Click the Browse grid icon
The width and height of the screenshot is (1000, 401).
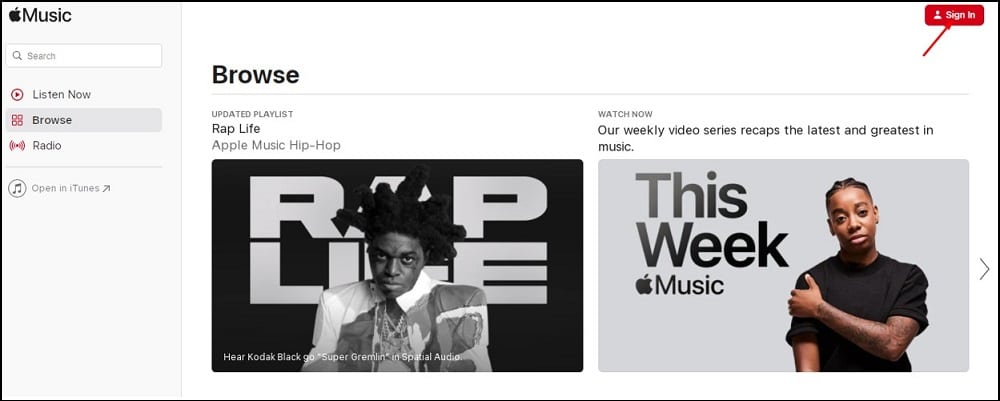click(x=17, y=120)
